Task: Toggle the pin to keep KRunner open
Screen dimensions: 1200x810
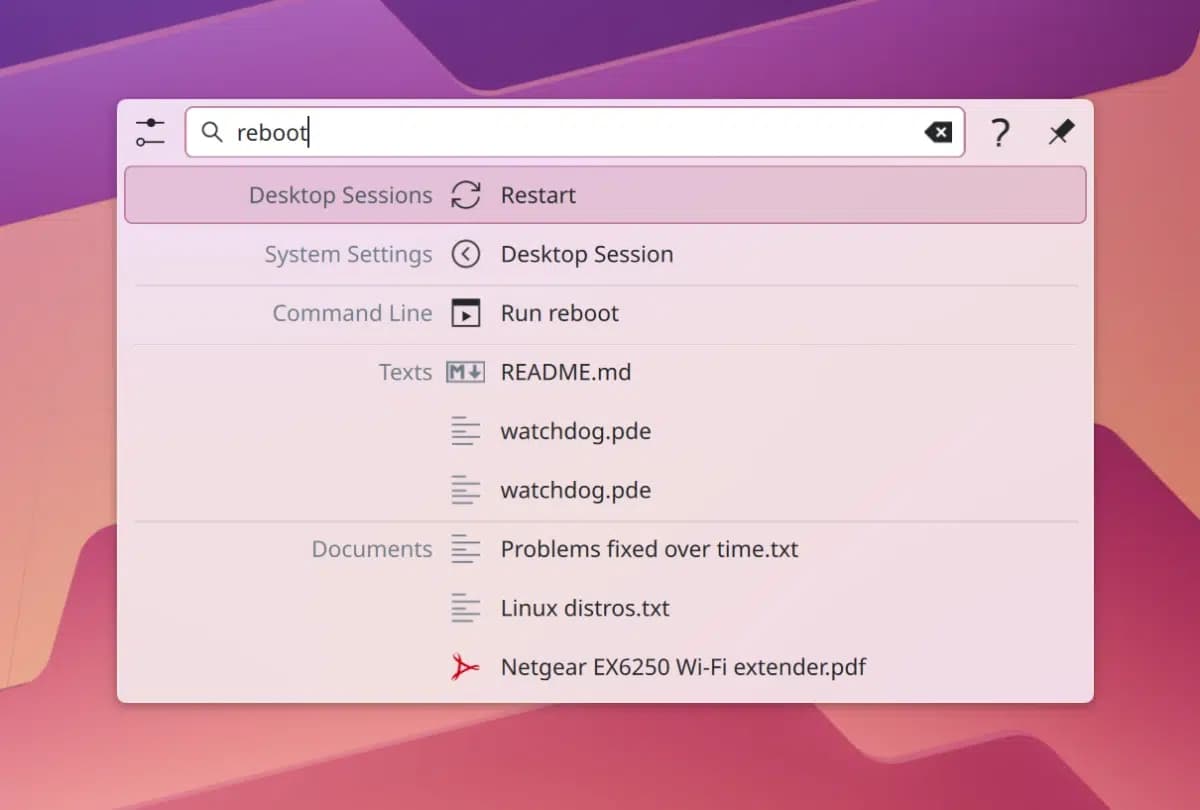Action: pos(1061,132)
